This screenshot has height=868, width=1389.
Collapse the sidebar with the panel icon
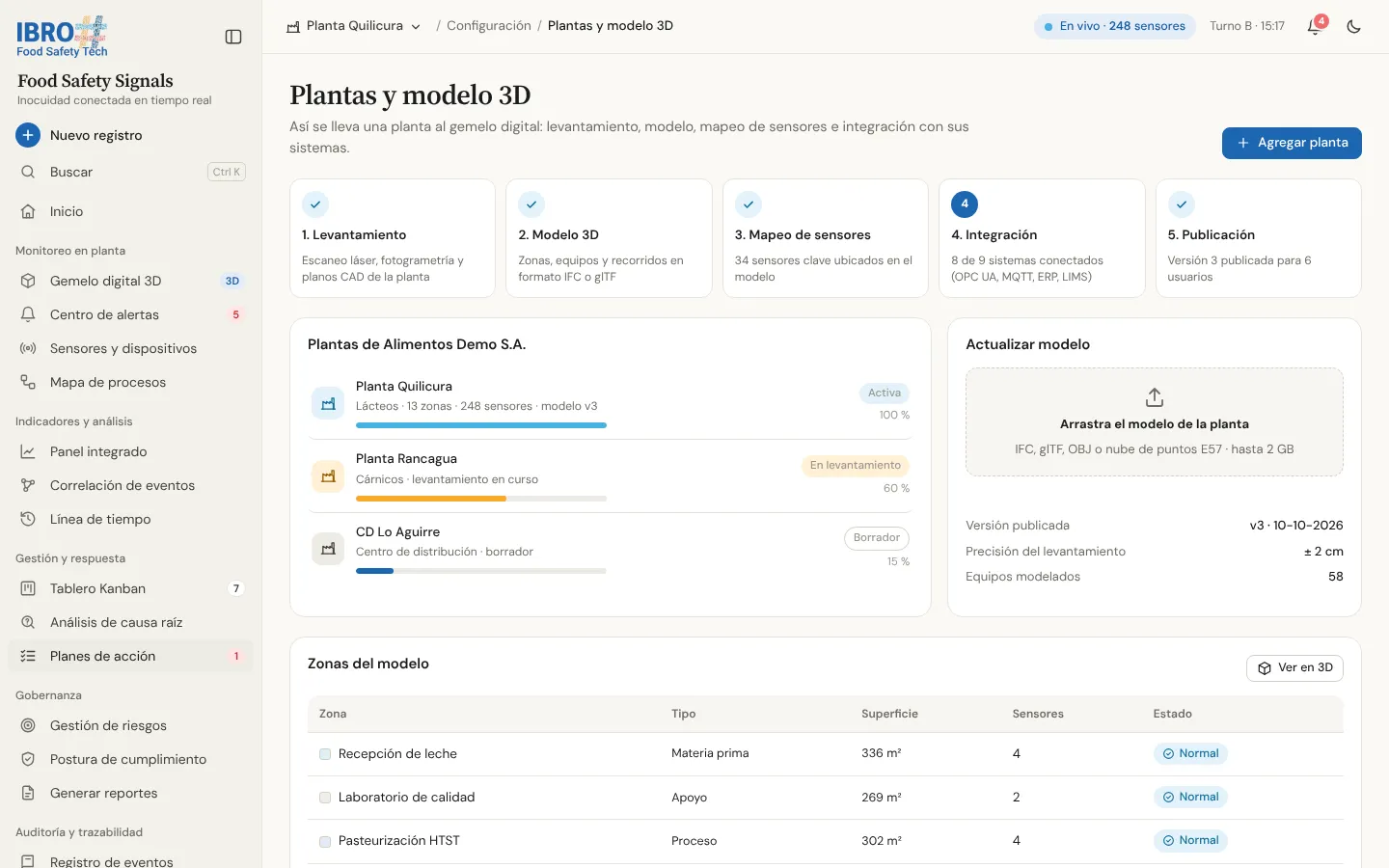tap(233, 37)
